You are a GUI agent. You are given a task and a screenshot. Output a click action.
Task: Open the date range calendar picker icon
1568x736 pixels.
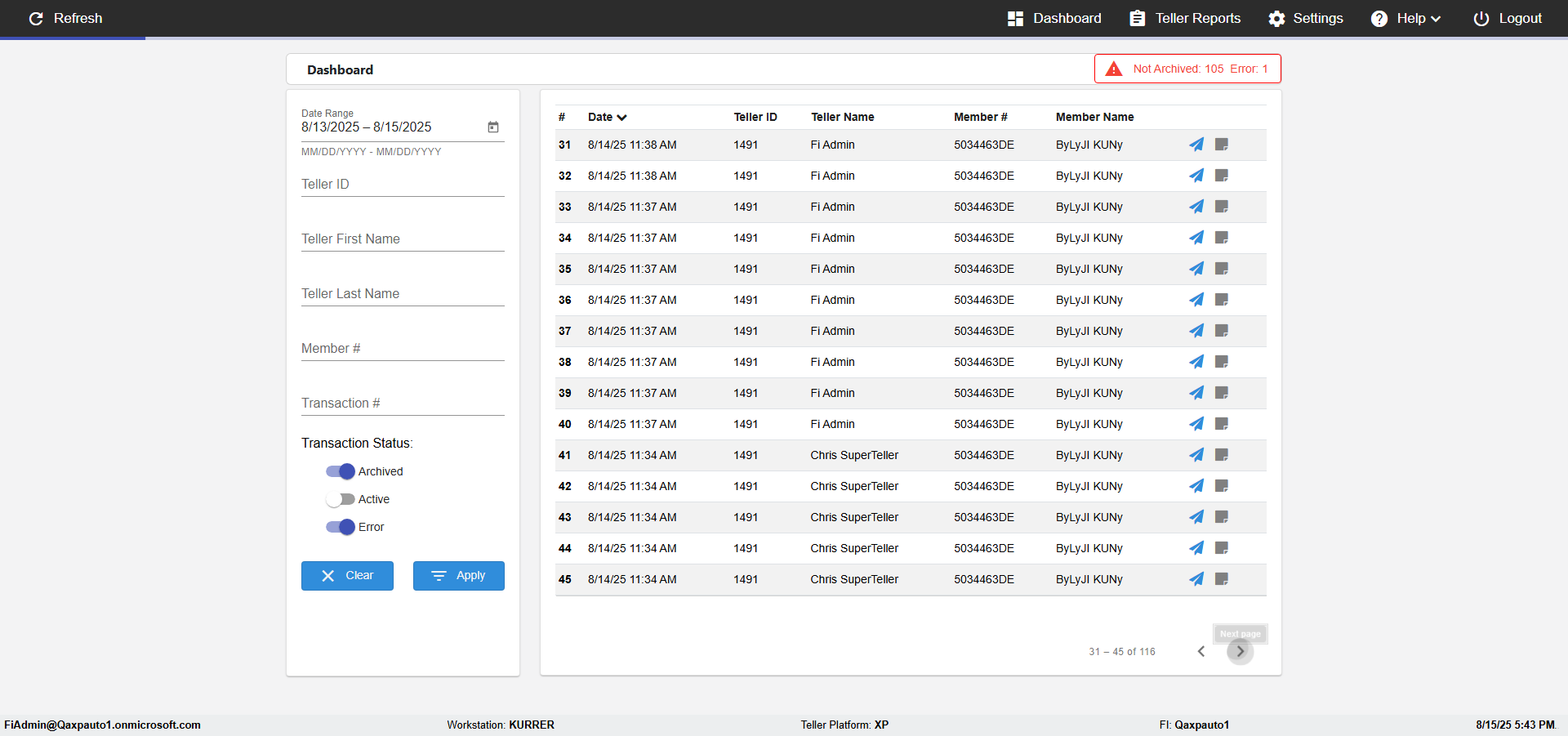point(493,127)
